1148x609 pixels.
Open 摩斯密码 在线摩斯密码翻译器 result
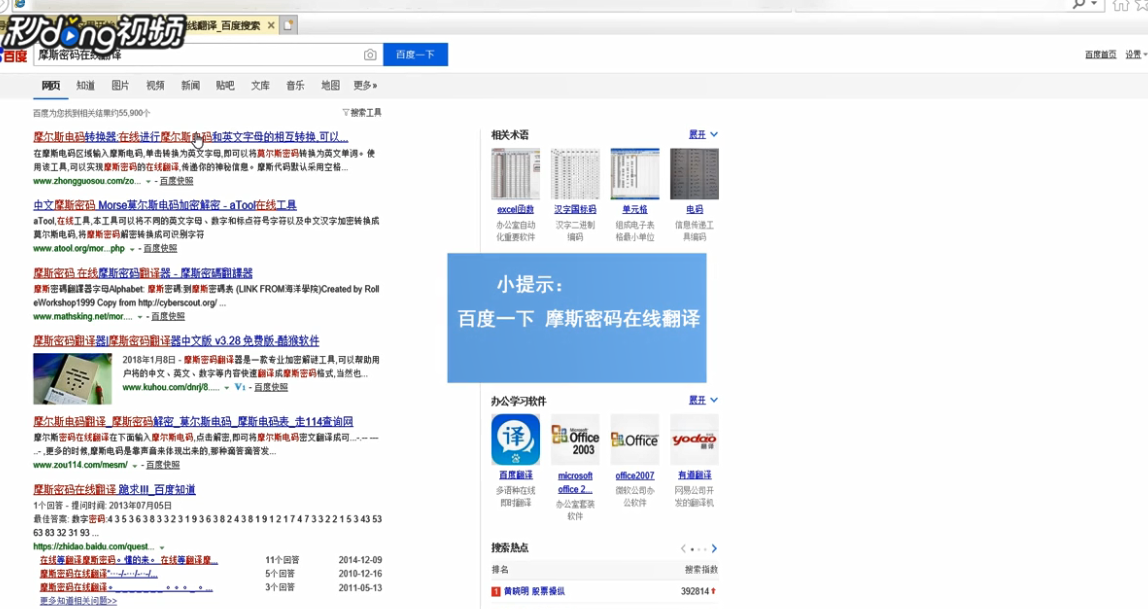point(143,273)
